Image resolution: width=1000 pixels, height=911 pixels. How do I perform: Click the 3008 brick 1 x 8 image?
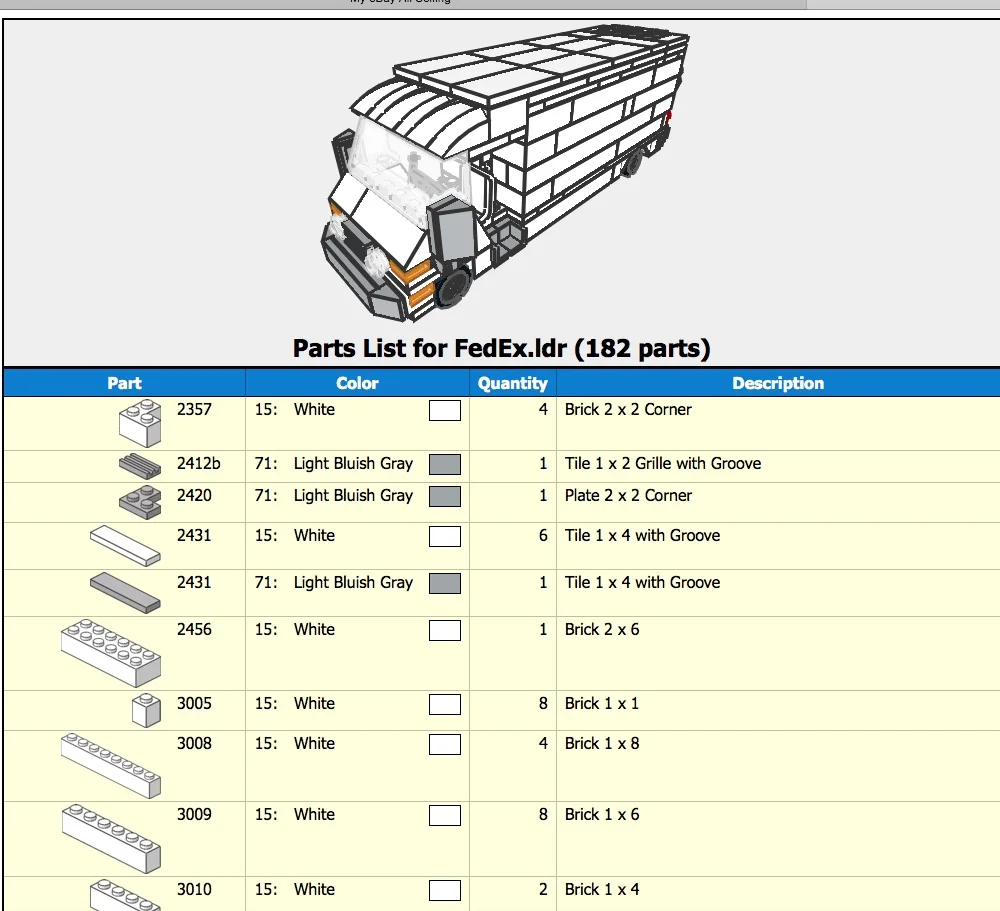(111, 766)
